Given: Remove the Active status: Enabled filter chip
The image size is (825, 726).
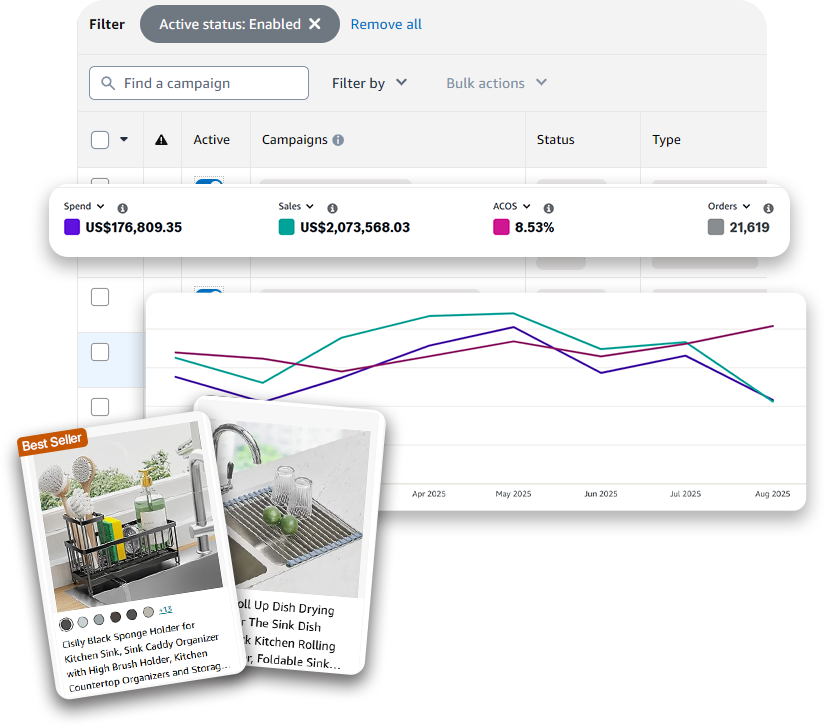Looking at the screenshot, I should tap(315, 24).
